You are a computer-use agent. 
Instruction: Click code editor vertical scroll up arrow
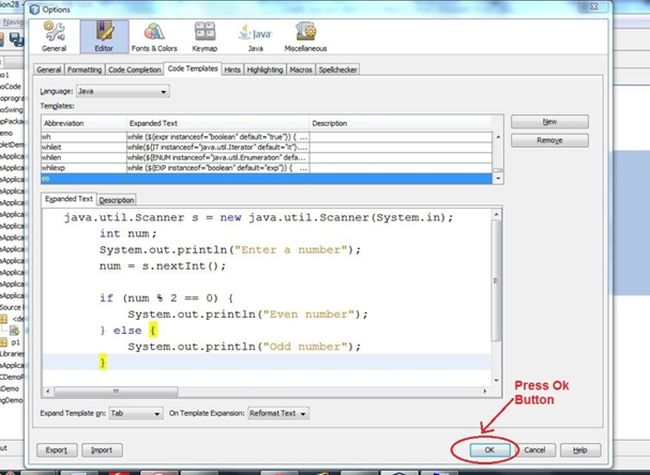496,214
